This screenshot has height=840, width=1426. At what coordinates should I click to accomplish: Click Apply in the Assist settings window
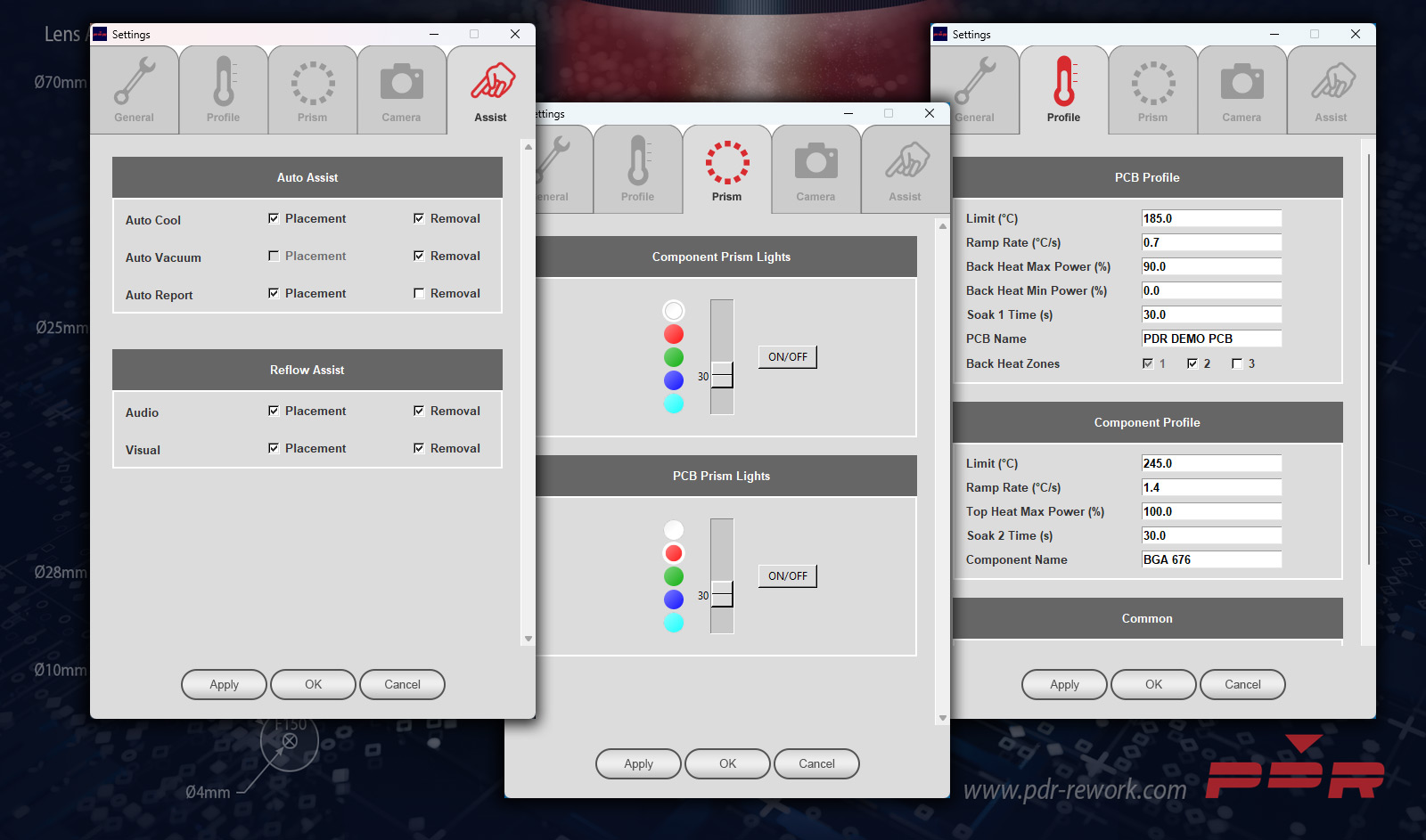224,685
